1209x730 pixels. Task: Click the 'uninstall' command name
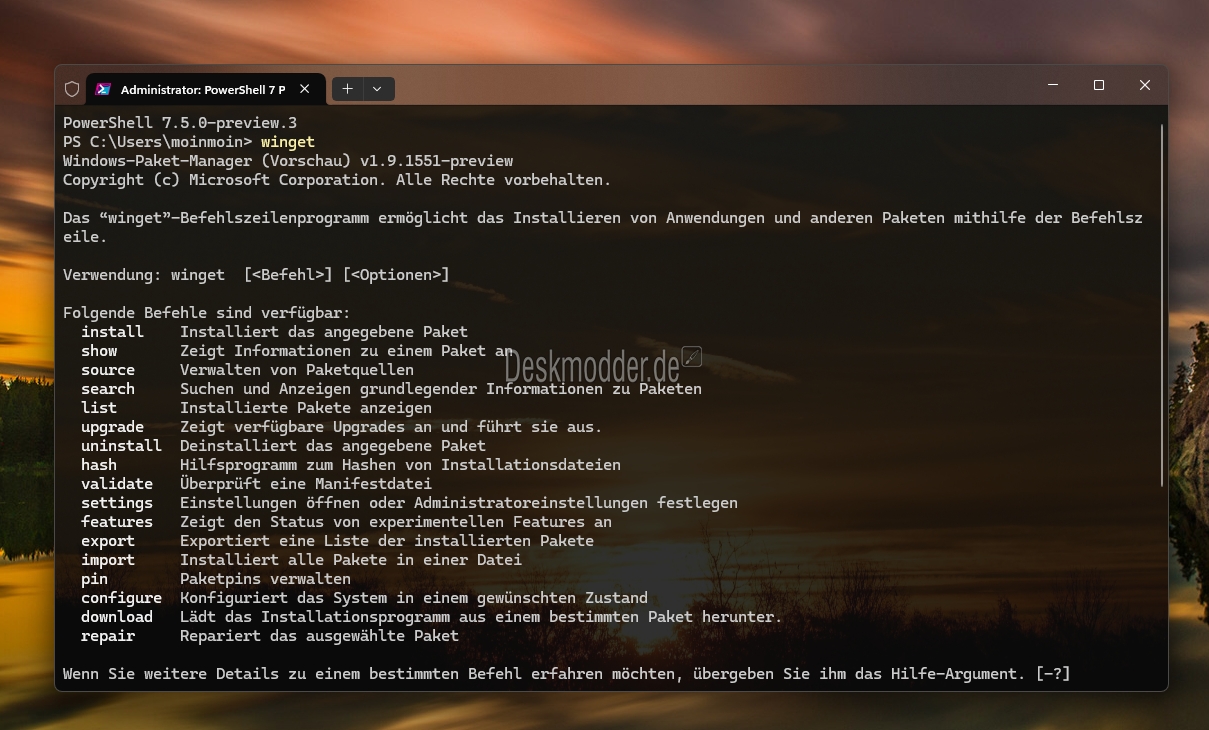coord(121,446)
